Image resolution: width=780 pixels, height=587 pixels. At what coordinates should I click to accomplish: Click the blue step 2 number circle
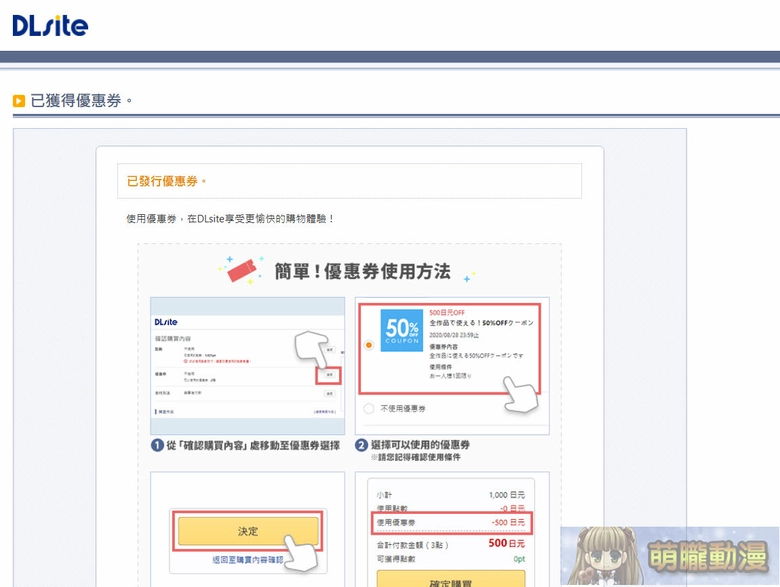click(x=362, y=446)
